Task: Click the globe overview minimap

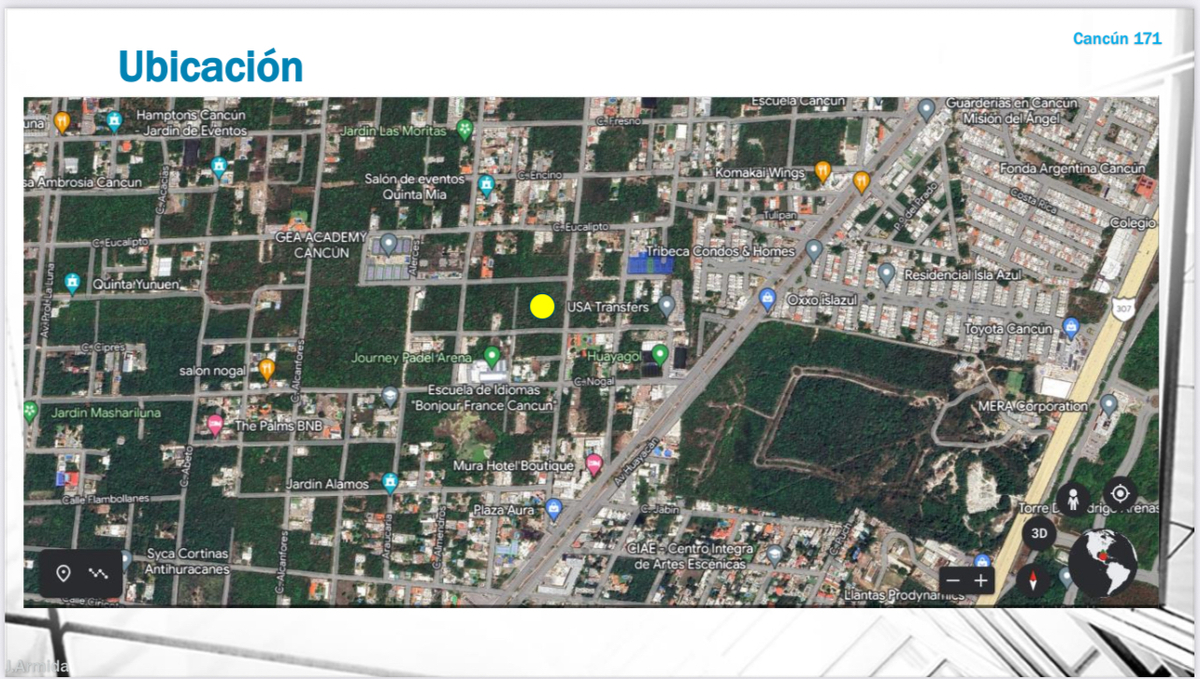Action: 1102,563
